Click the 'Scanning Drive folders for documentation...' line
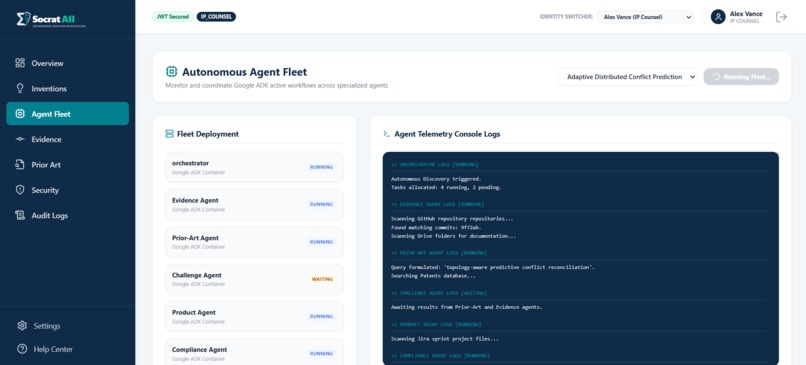This screenshot has height=365, width=806. coord(453,236)
